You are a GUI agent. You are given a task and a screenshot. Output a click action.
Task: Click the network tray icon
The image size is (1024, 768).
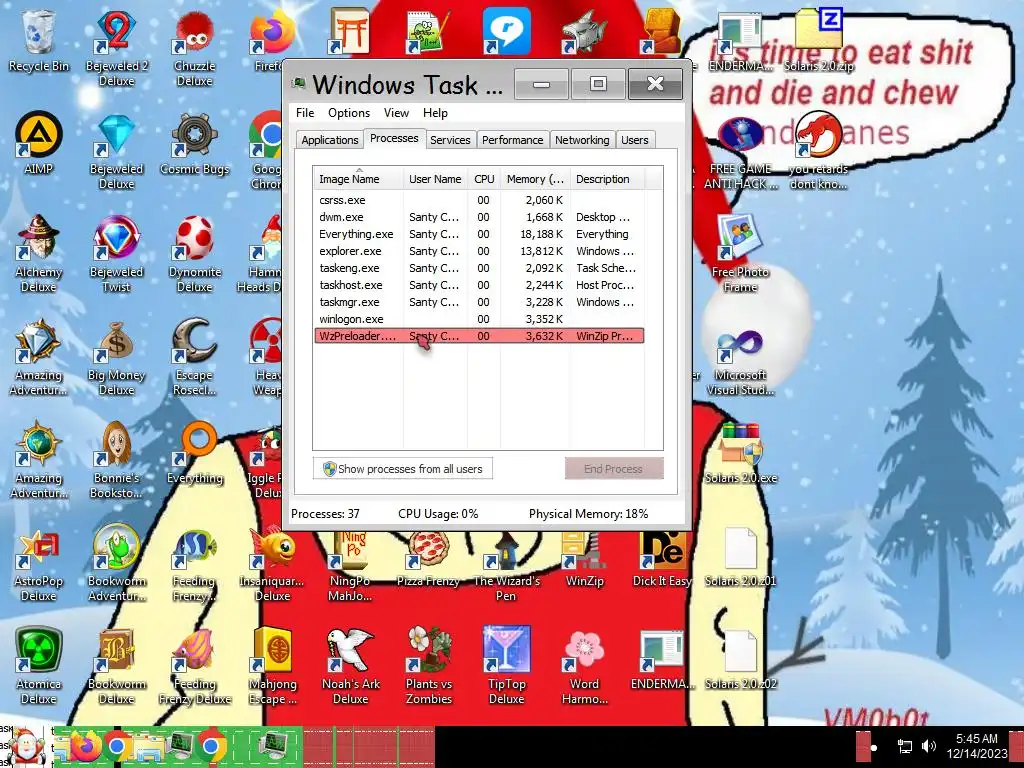point(904,746)
